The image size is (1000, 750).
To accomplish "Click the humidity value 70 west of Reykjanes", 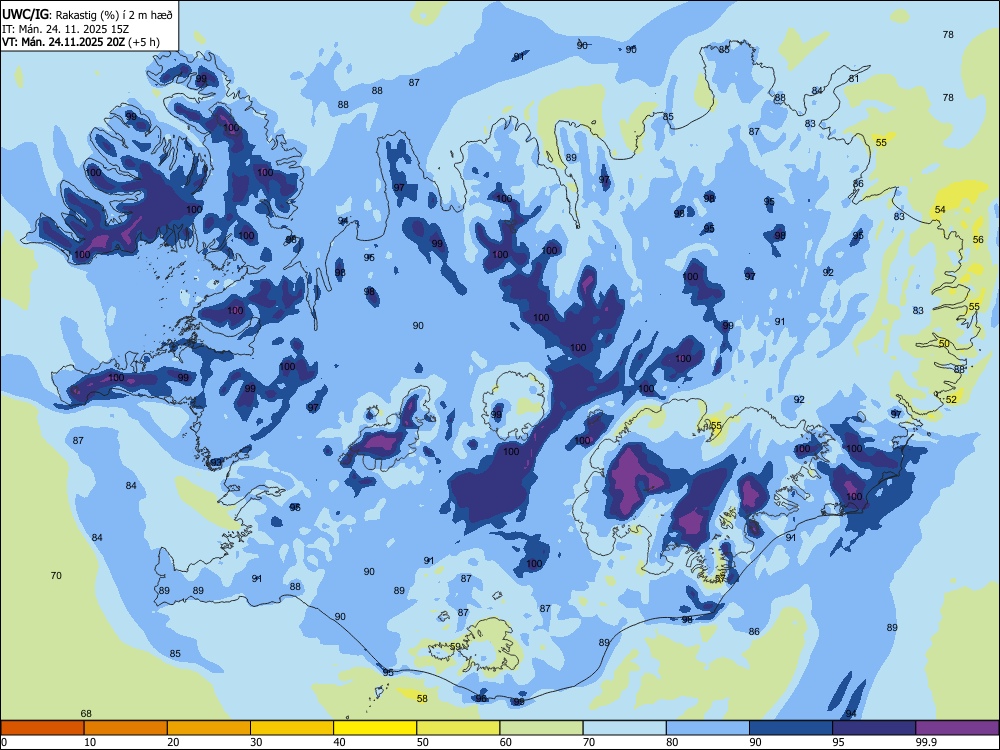I will pyautogui.click(x=56, y=576).
